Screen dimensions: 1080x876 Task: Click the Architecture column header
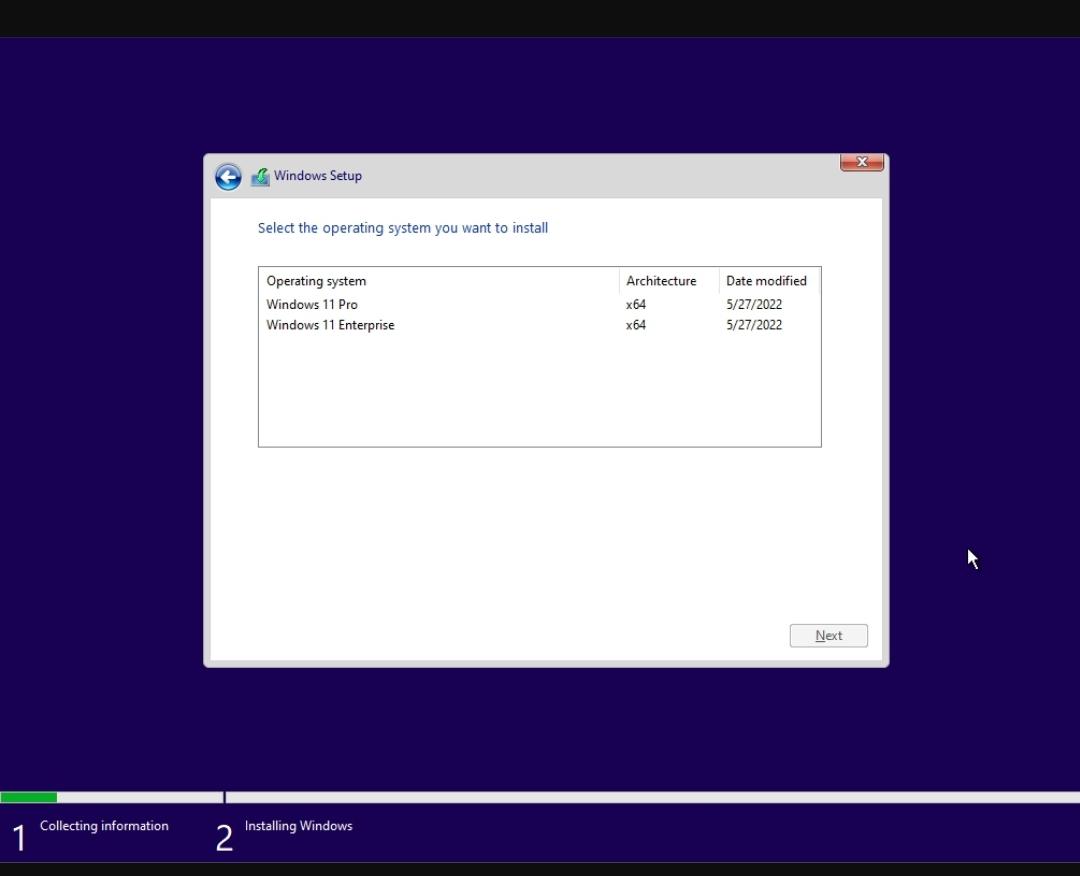[669, 281]
